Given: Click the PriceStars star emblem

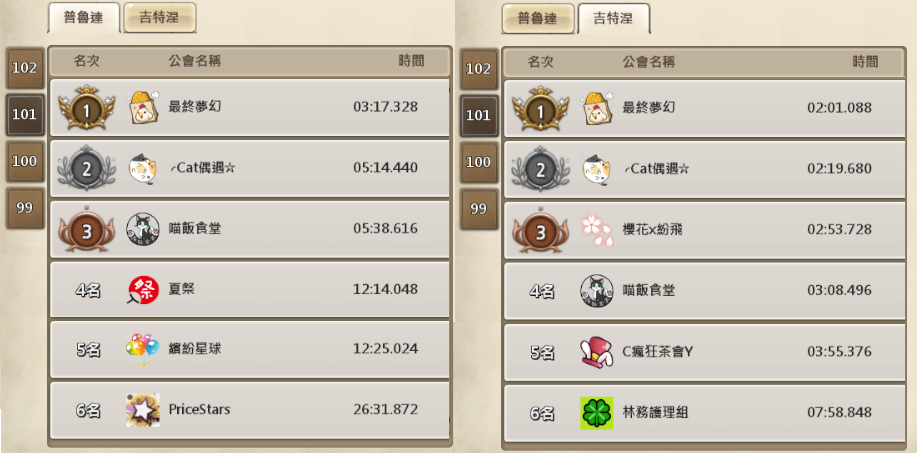Looking at the screenshot, I should 143,410.
